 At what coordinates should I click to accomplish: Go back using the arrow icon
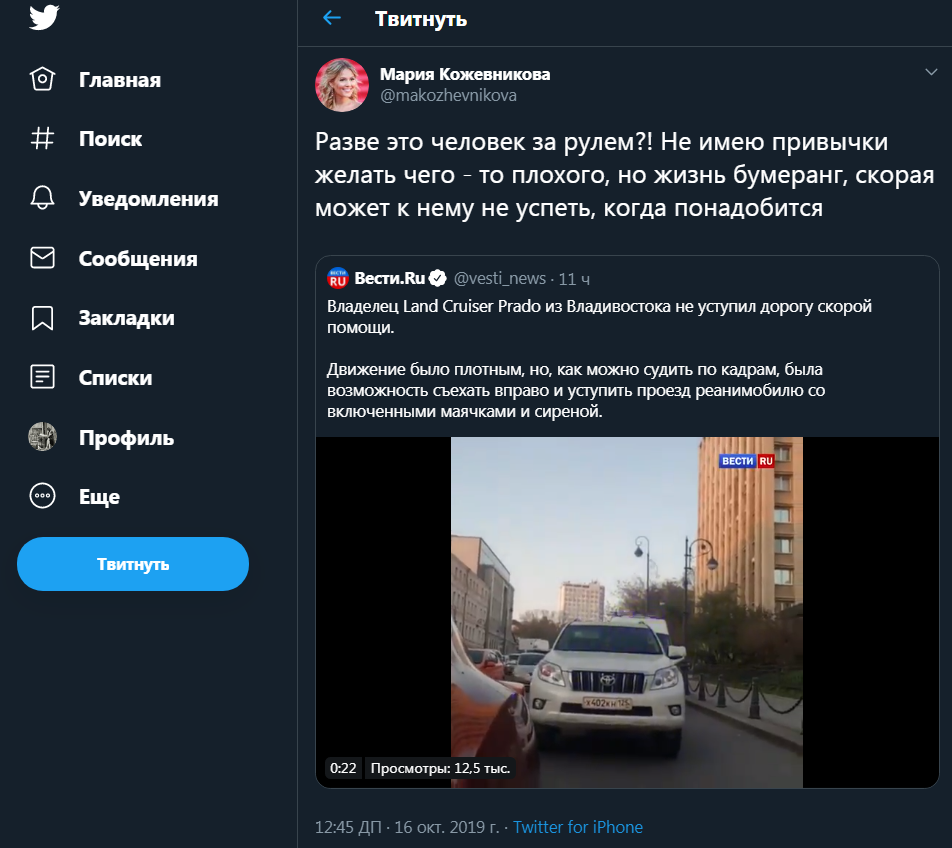pos(332,18)
